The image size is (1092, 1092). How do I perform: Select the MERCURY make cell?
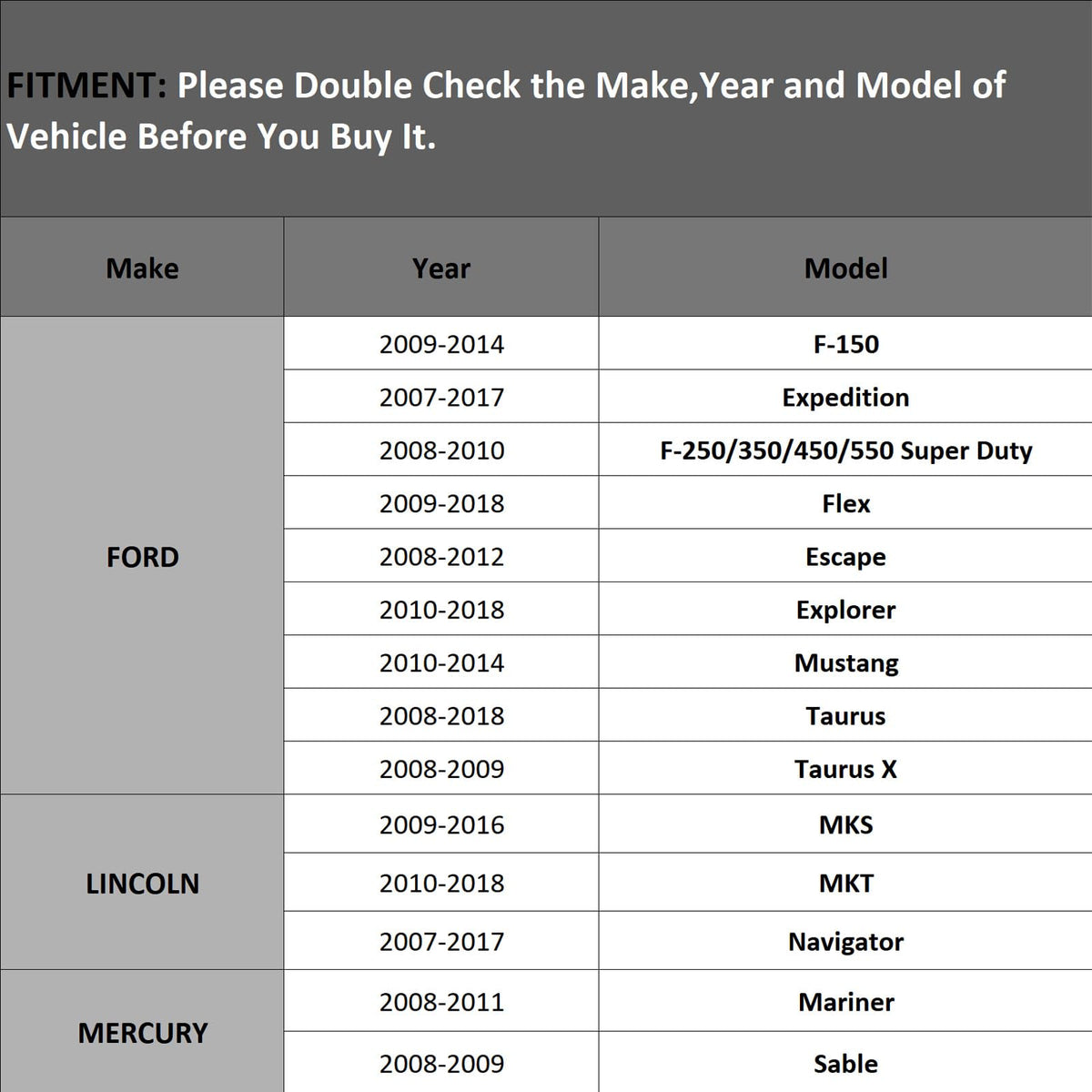142,1032
